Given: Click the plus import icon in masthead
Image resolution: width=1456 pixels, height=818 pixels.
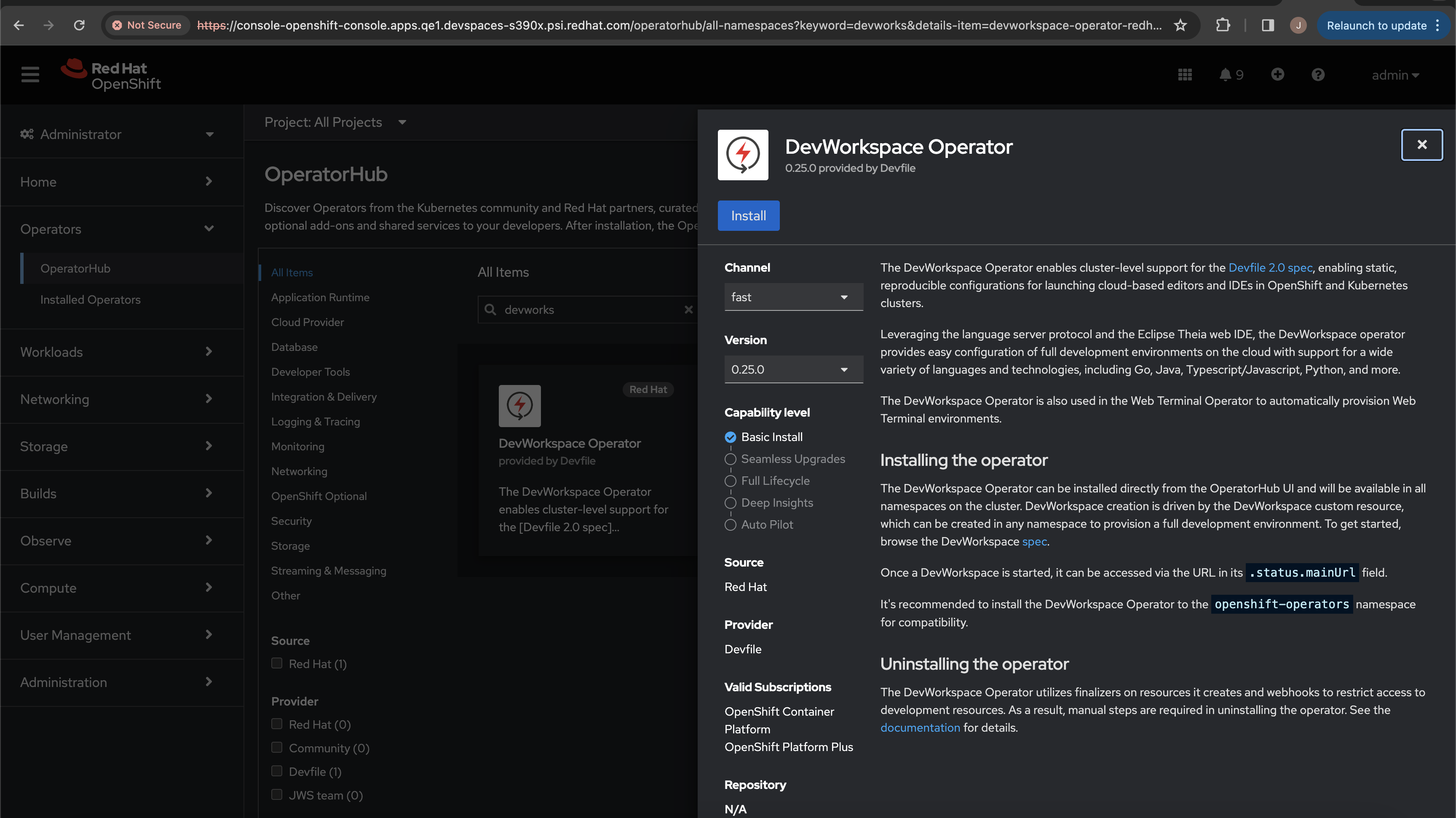Looking at the screenshot, I should point(1277,75).
